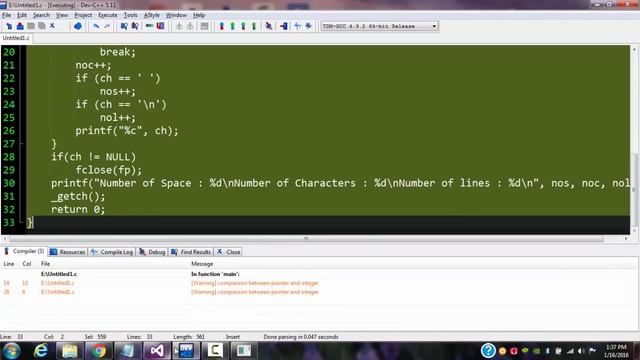
Task: Open the Execute menu
Action: click(x=108, y=15)
